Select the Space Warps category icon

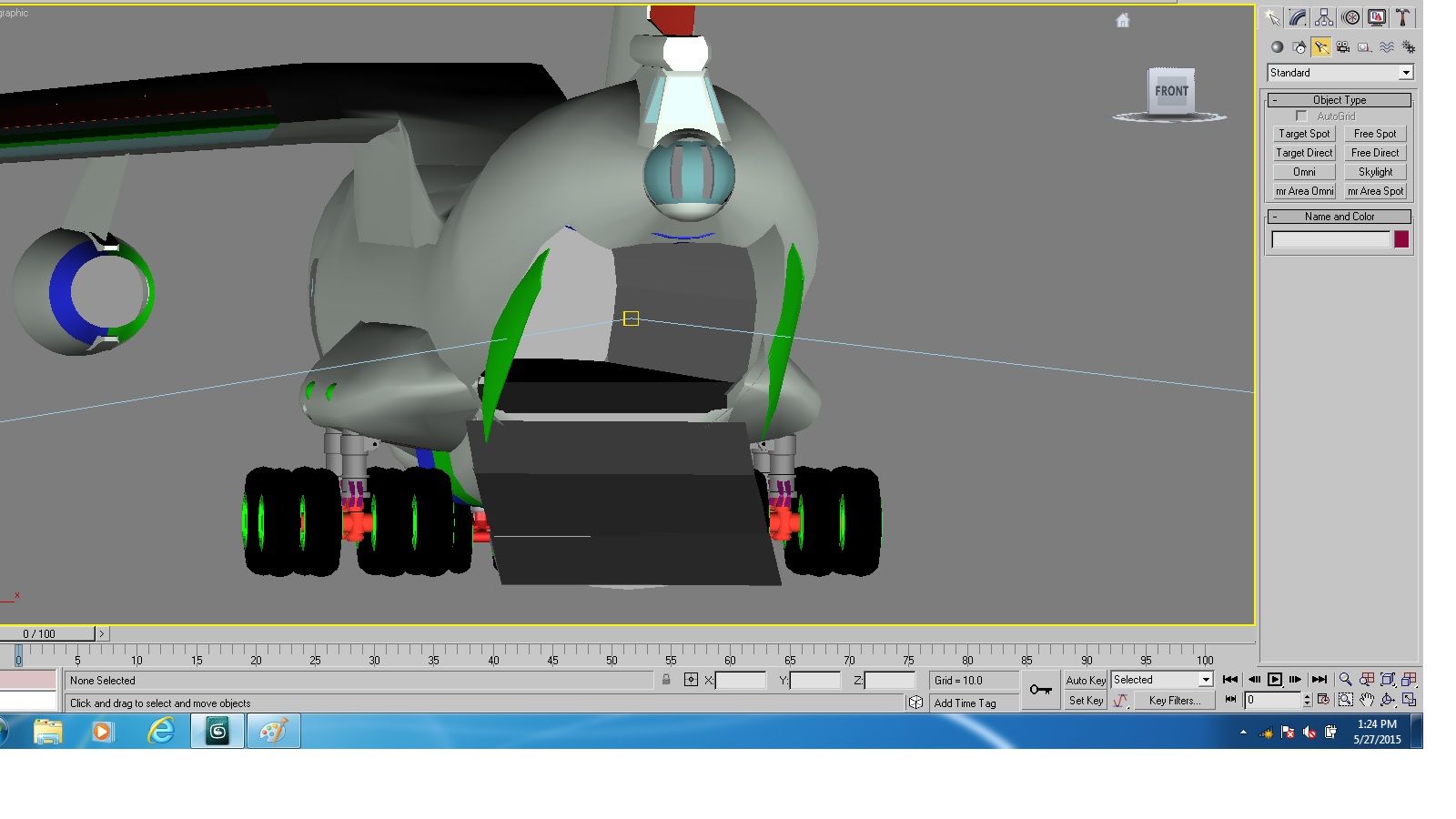[x=1386, y=47]
